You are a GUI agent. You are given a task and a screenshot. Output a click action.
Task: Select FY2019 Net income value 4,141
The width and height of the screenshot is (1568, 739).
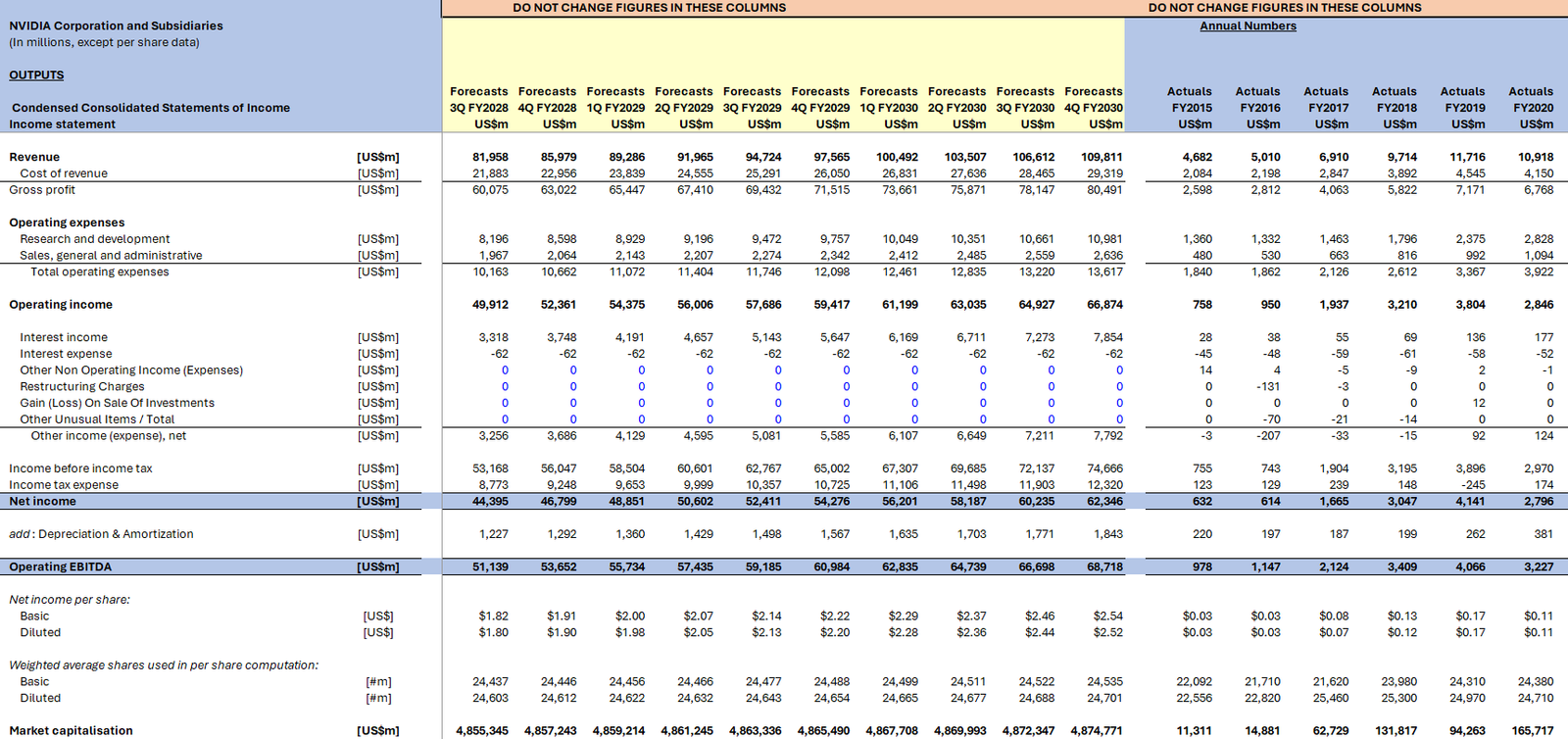click(1469, 501)
